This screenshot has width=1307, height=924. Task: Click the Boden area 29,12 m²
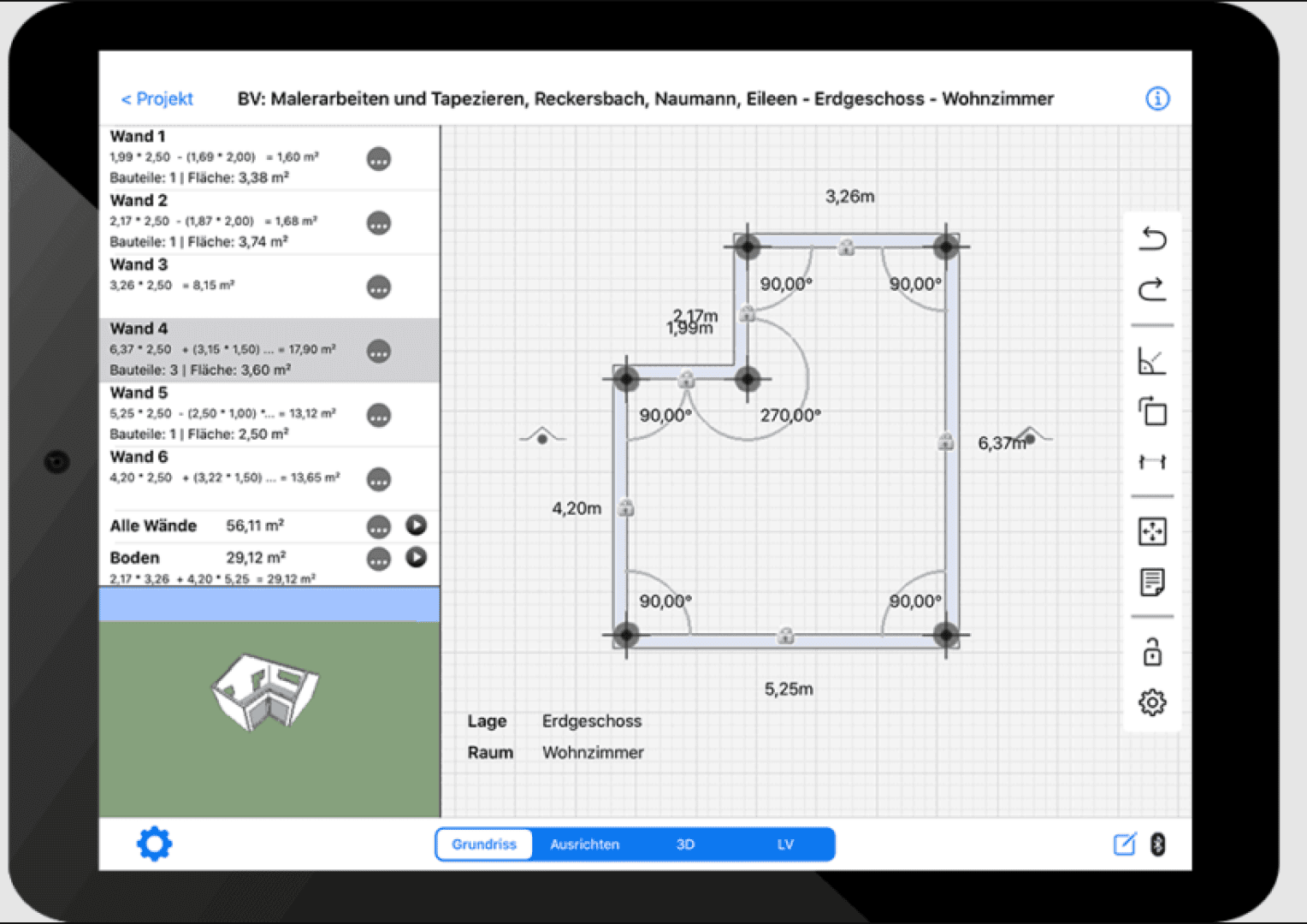[x=255, y=557]
